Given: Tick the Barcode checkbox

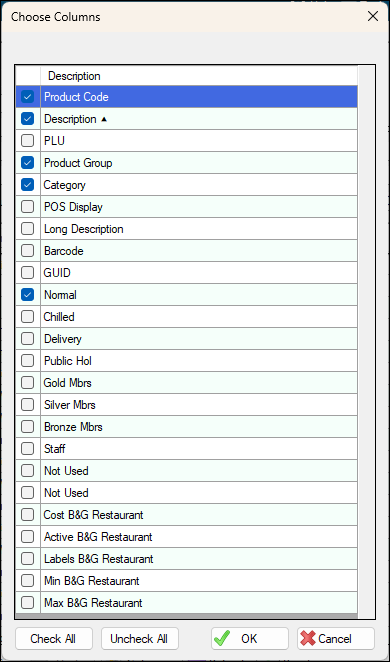Looking at the screenshot, I should click(x=27, y=251).
